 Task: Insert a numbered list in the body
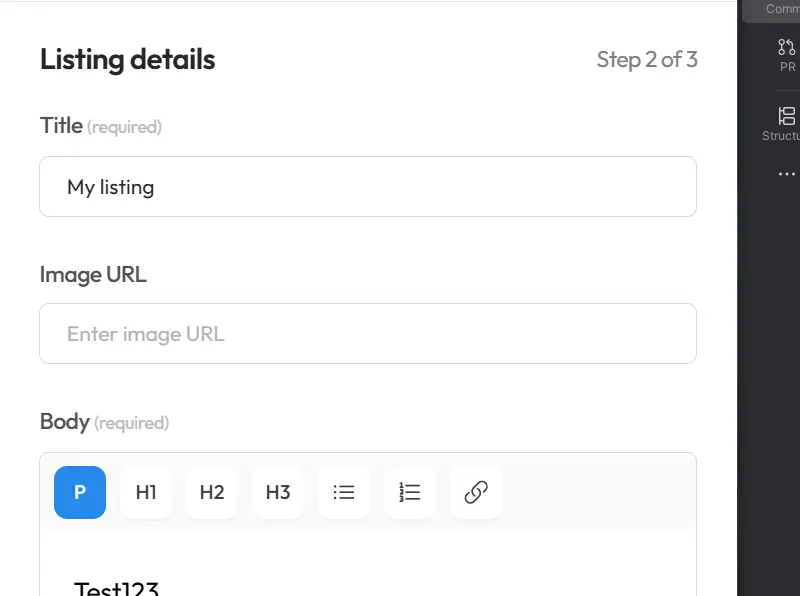tap(409, 492)
